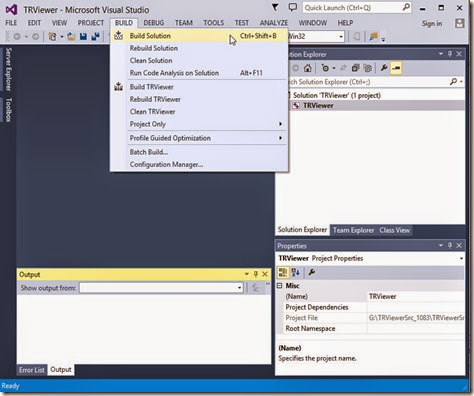Toggle Alphabetical sort in Properties panel

[296, 272]
